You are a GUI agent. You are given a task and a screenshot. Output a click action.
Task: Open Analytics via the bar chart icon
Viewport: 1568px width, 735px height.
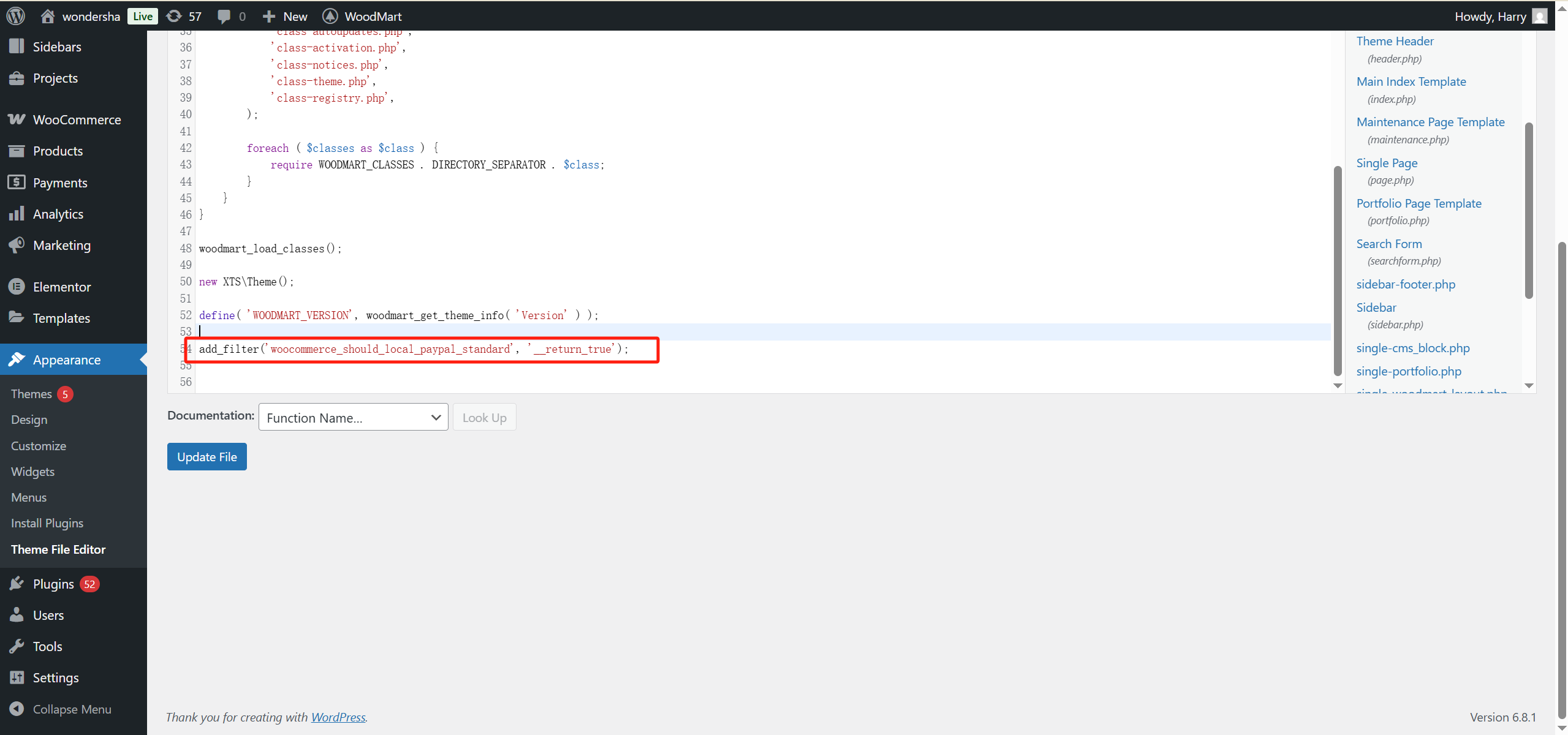click(x=17, y=213)
